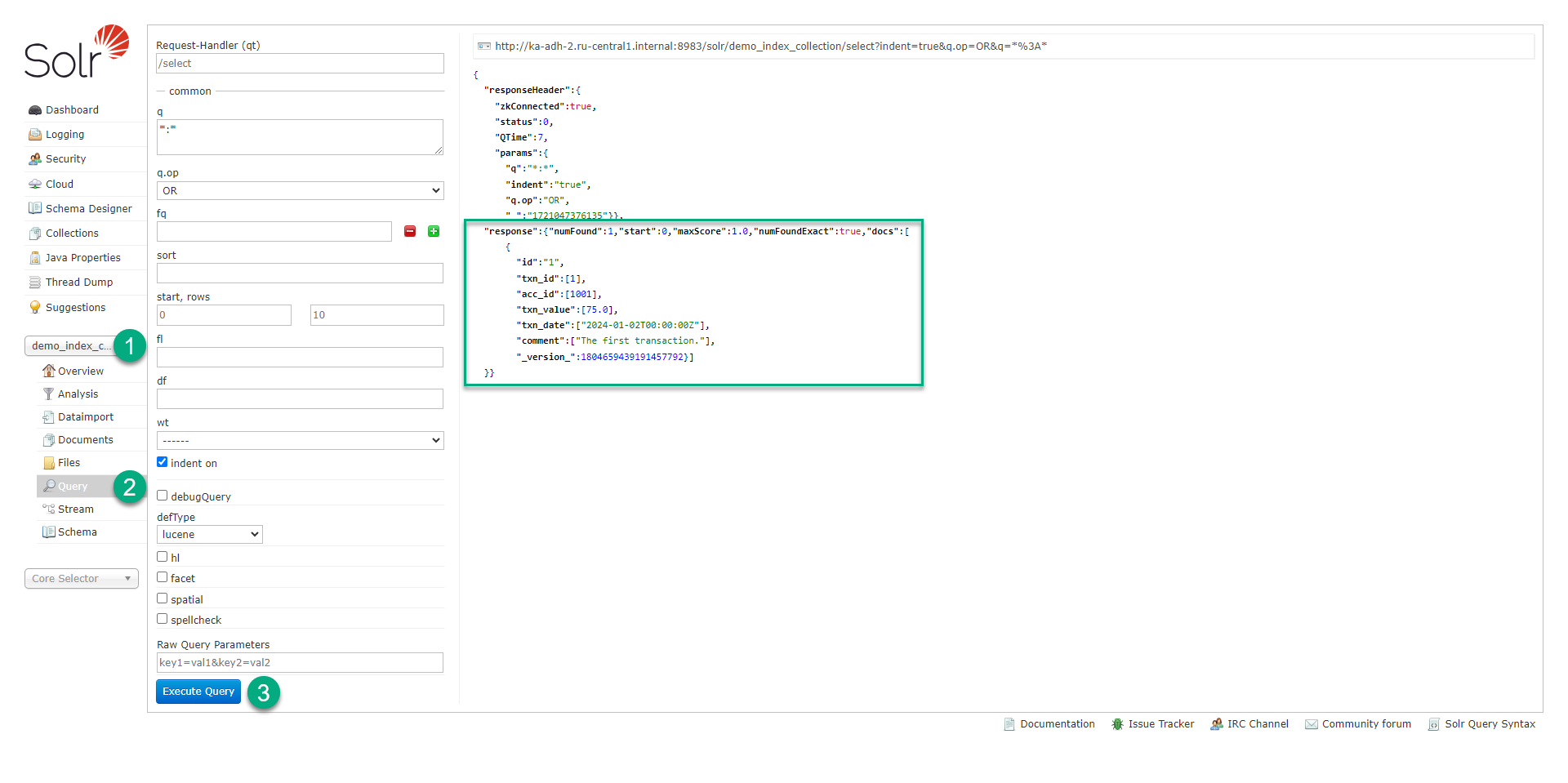The image size is (1568, 783).
Task: Click the Suggestions lightbulb icon
Action: [x=35, y=308]
